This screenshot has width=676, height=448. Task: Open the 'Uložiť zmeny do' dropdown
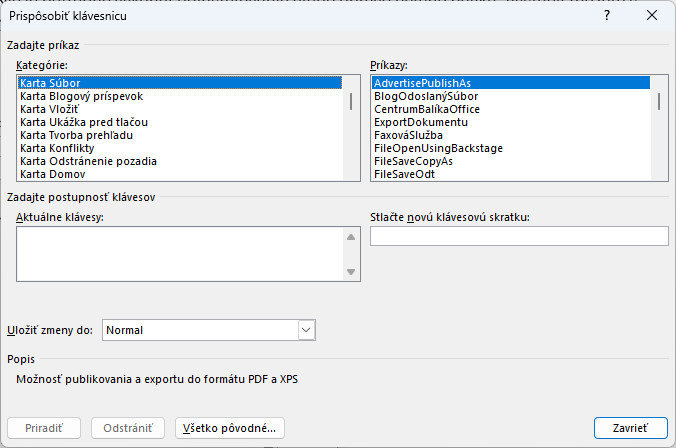coord(307,330)
